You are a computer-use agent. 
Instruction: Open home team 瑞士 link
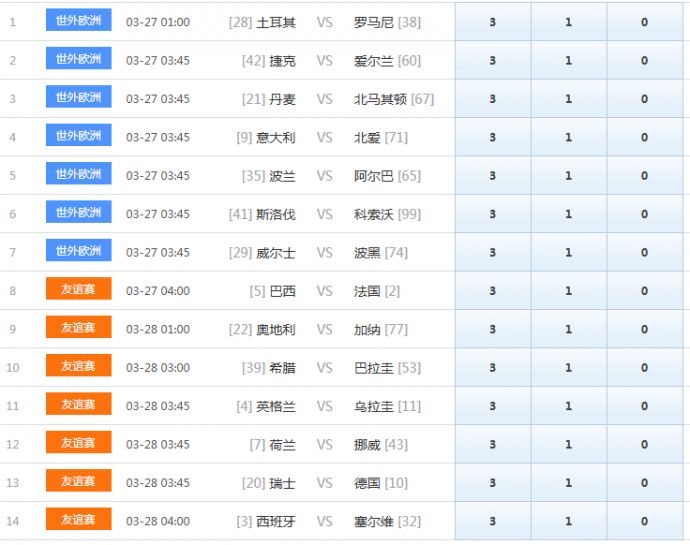(283, 483)
